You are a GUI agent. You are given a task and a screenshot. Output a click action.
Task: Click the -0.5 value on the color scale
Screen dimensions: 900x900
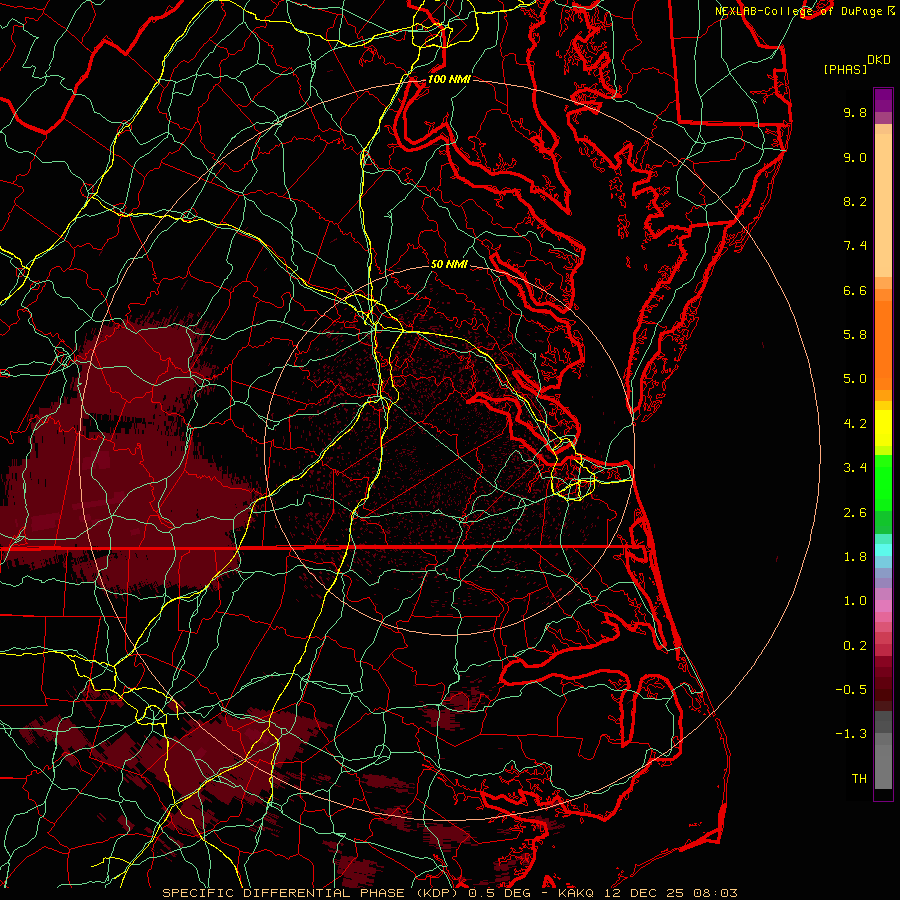click(x=851, y=690)
